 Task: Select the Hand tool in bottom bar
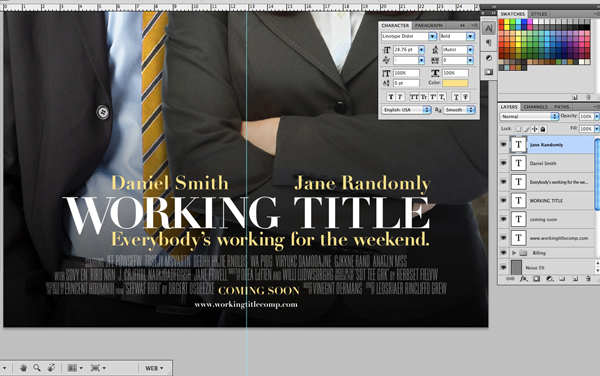tap(23, 368)
